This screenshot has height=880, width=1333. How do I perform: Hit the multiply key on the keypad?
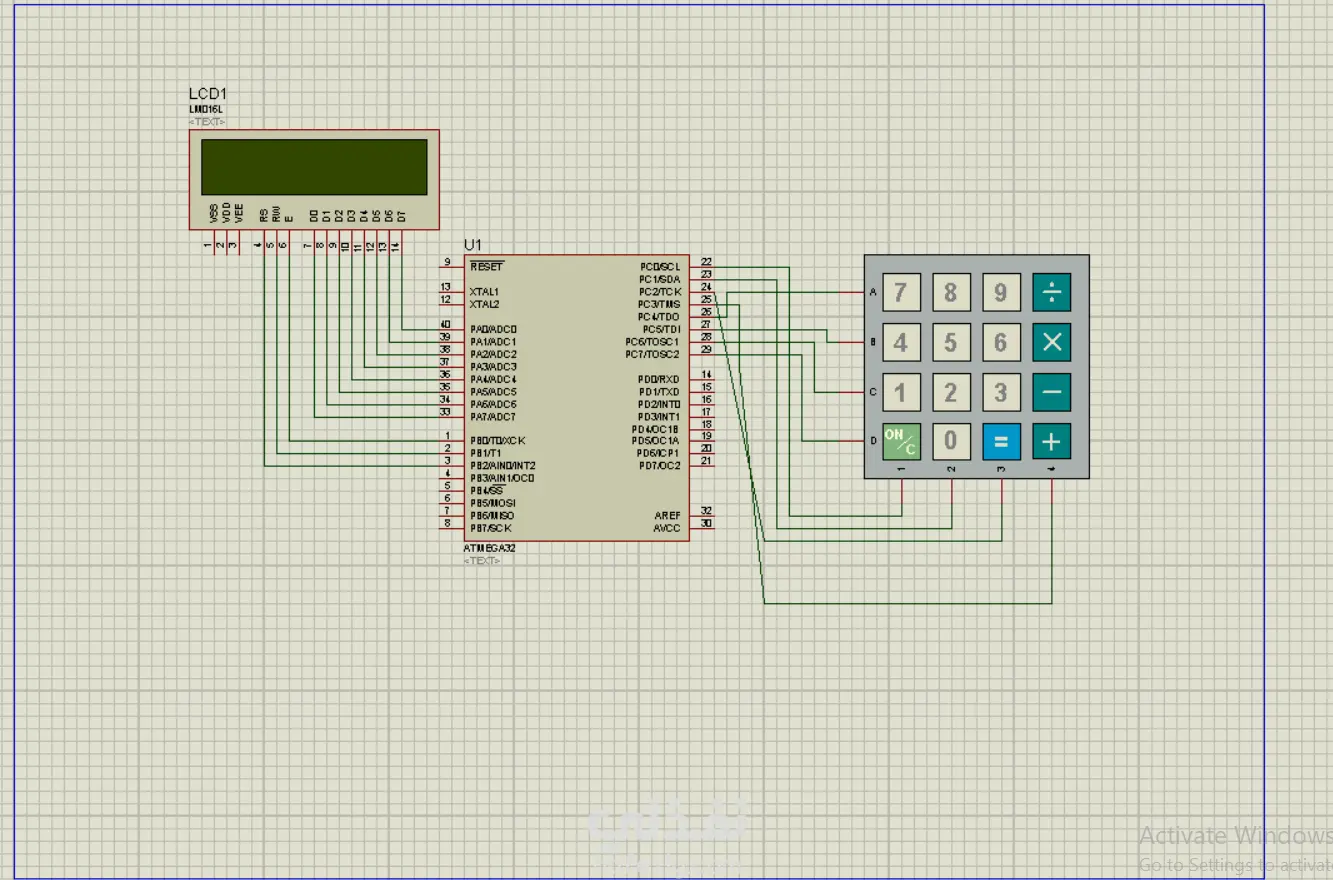click(x=1051, y=342)
